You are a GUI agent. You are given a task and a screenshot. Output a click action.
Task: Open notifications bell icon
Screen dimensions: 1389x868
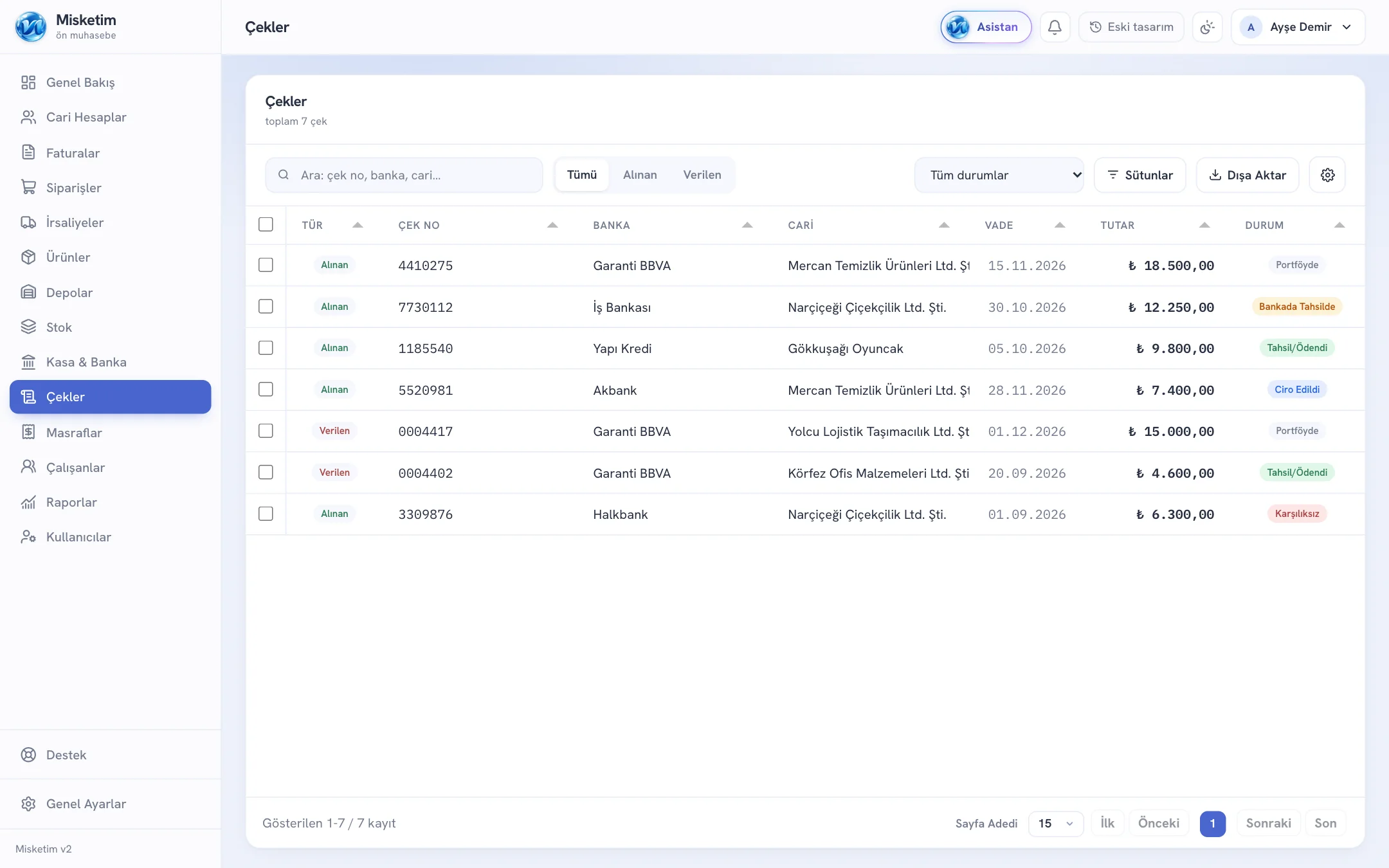pyautogui.click(x=1055, y=27)
